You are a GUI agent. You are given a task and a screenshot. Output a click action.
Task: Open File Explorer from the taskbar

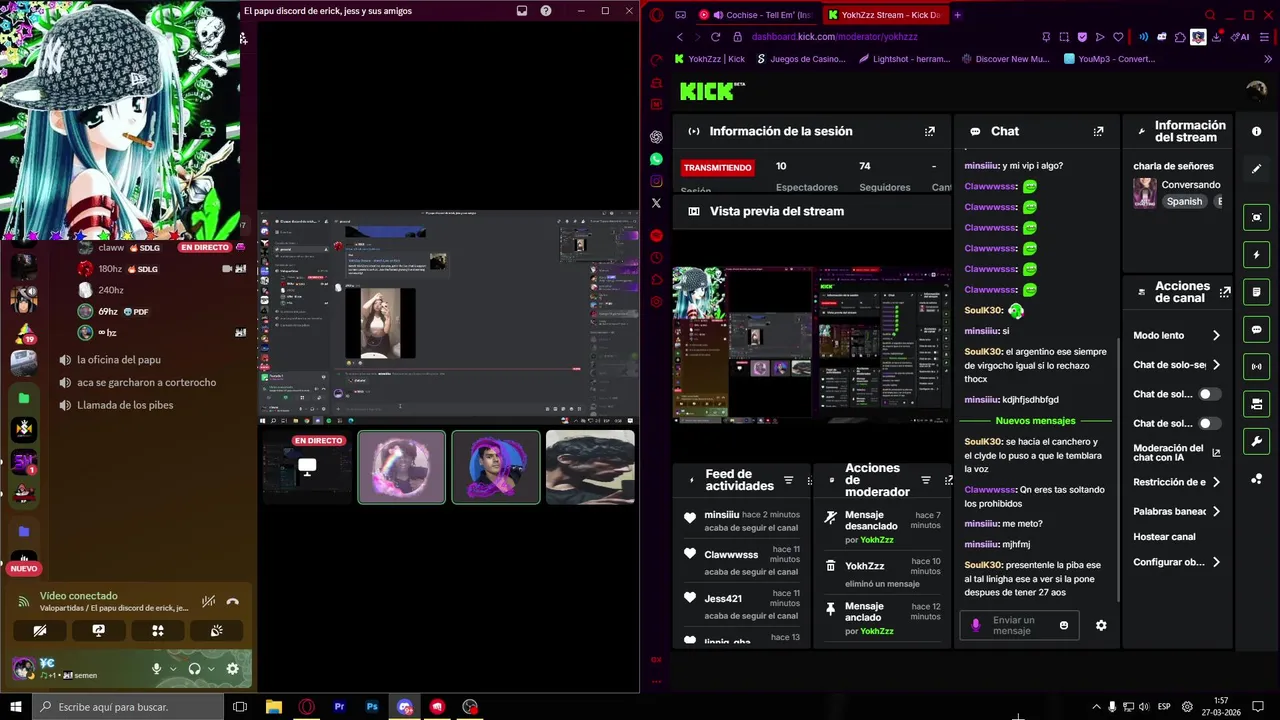click(273, 707)
